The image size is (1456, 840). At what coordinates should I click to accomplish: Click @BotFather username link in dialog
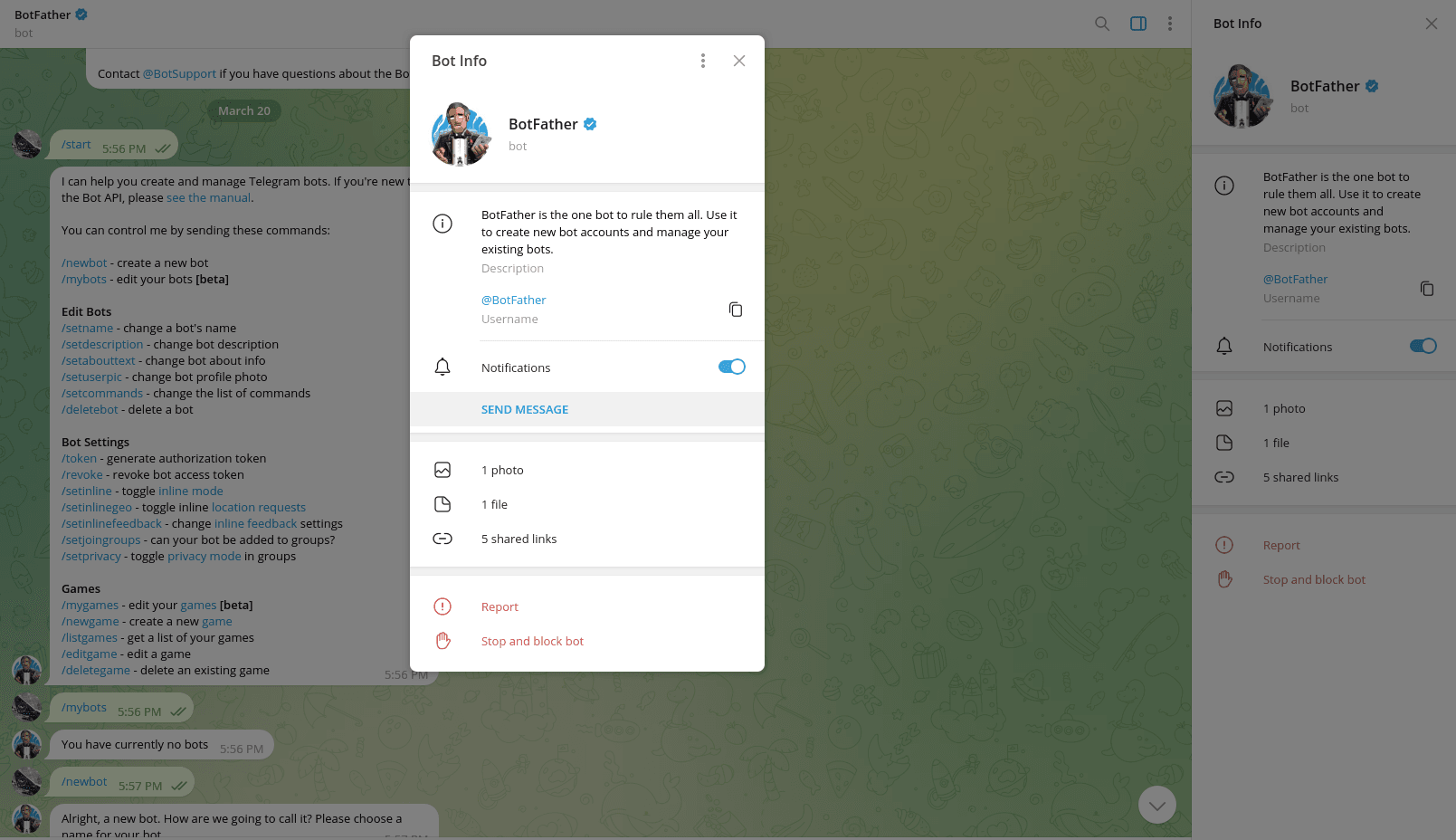514,300
